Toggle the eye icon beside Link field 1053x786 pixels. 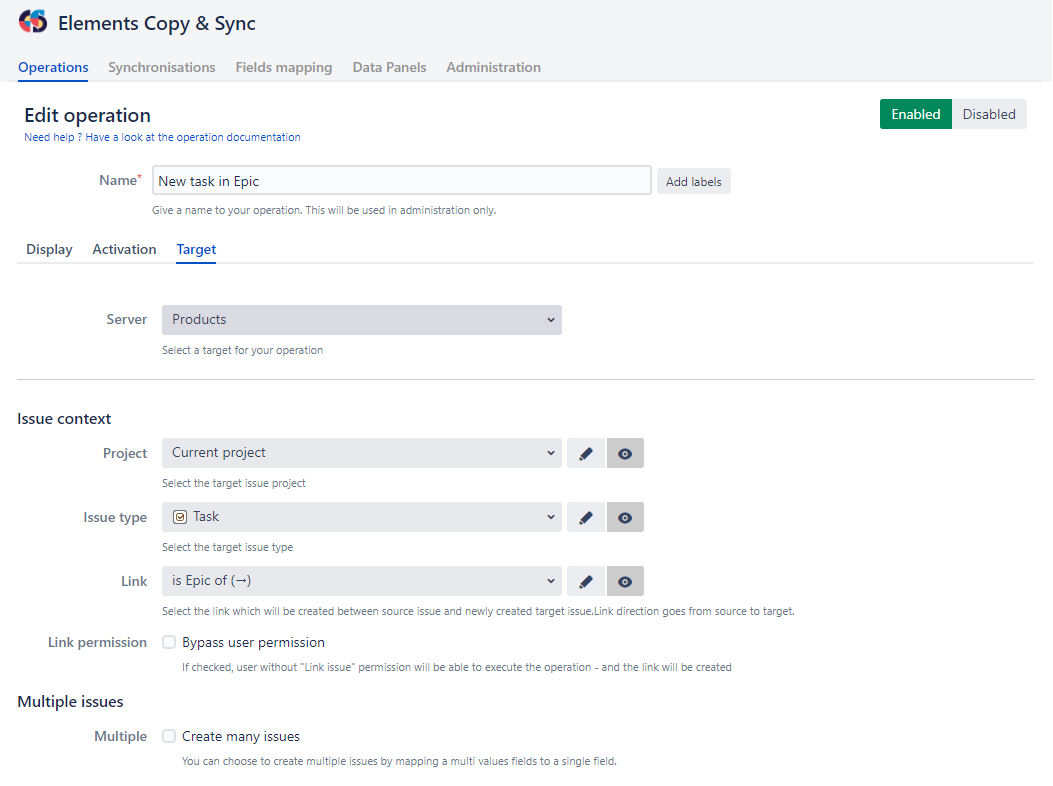(x=625, y=581)
